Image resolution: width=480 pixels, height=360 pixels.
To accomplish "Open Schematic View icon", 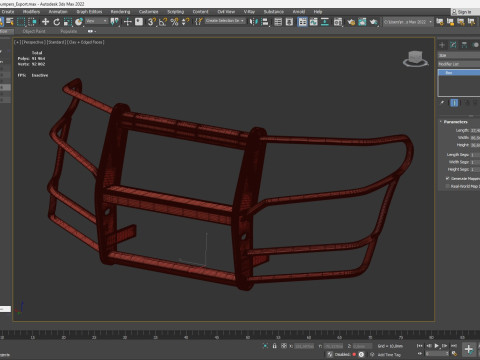I will (x=325, y=22).
